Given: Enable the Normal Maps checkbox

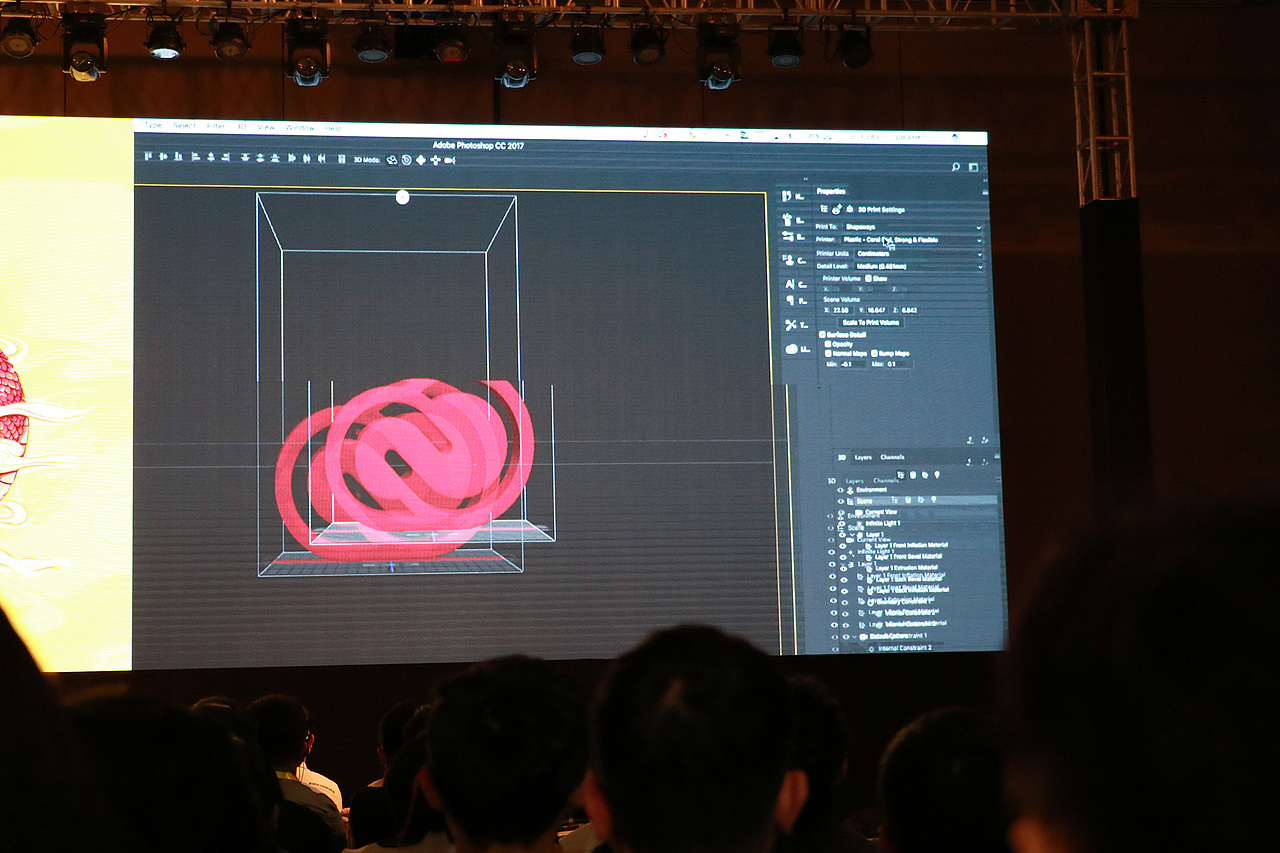Looking at the screenshot, I should coord(828,353).
